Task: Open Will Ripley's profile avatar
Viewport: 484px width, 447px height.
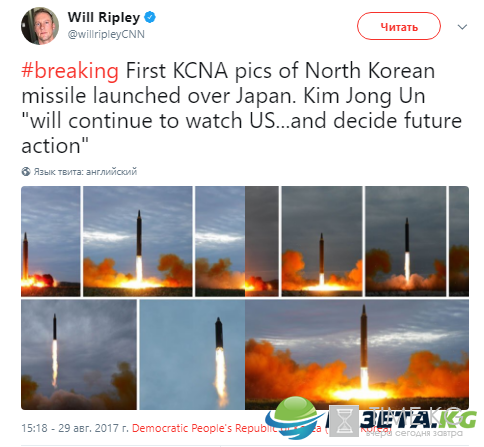Action: tap(40, 26)
